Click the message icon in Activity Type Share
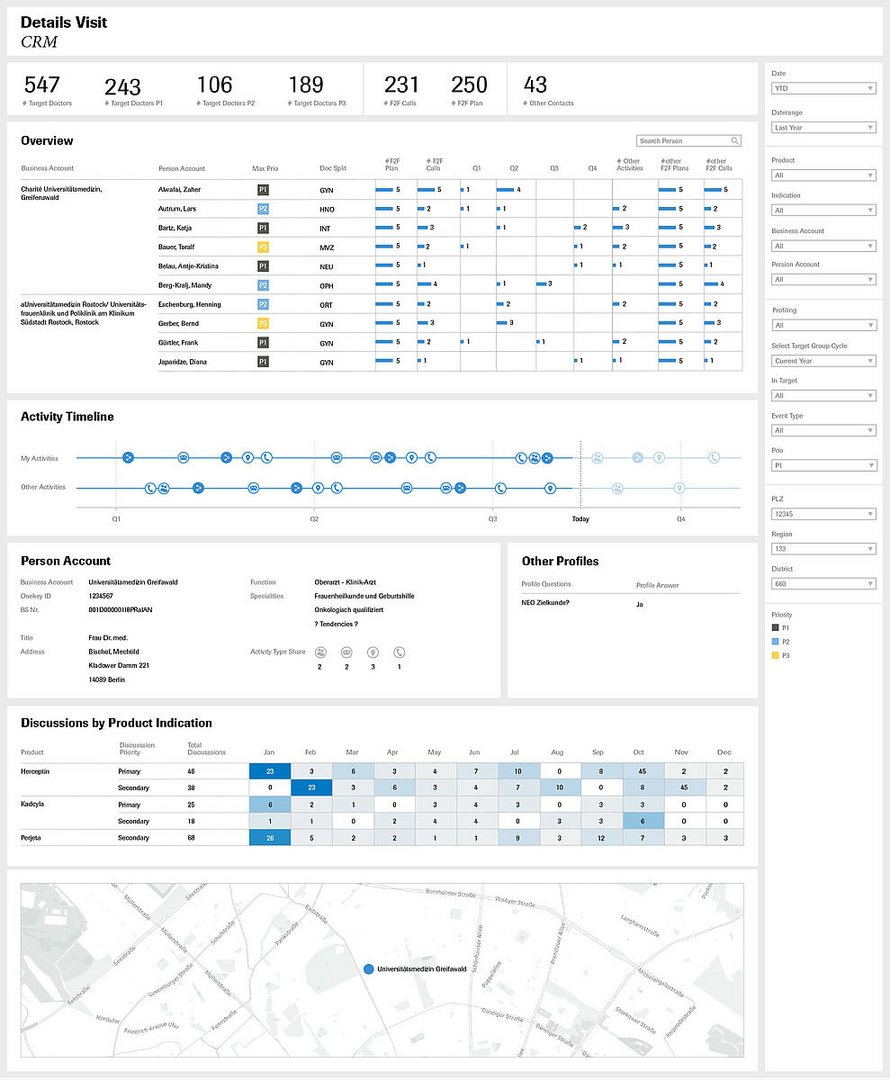This screenshot has width=890, height=1080. 346,652
